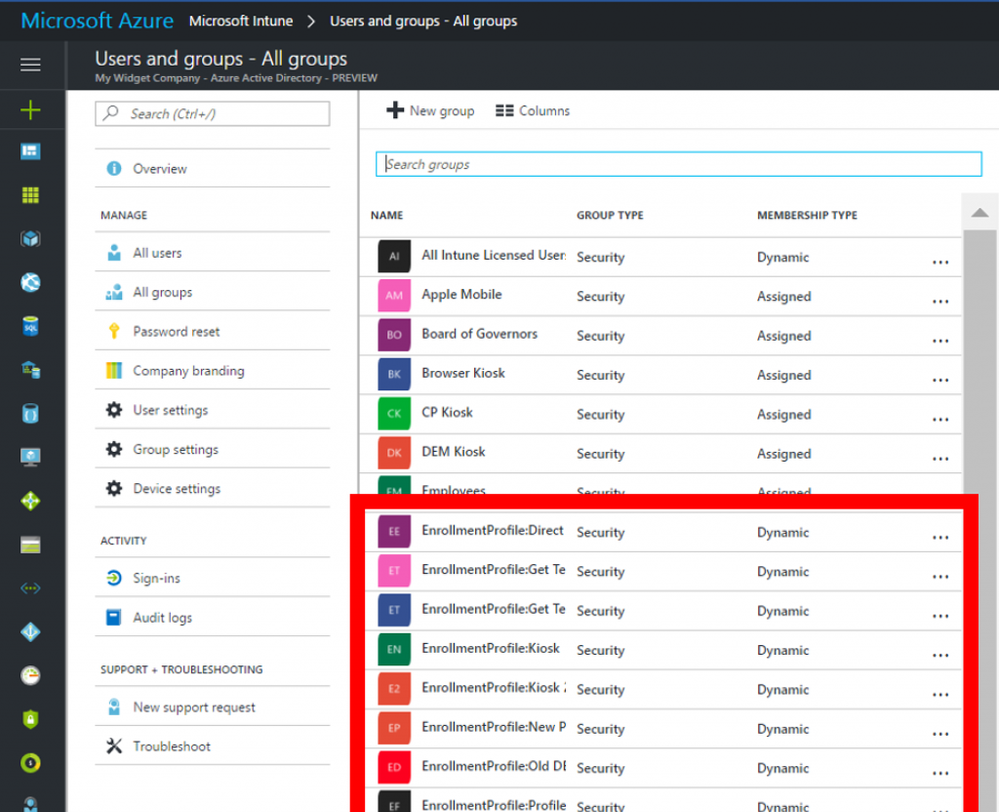Screen dimensions: 999x812
Task: Click Dynamic membership of All Intune Licensed Users
Action: (782, 257)
